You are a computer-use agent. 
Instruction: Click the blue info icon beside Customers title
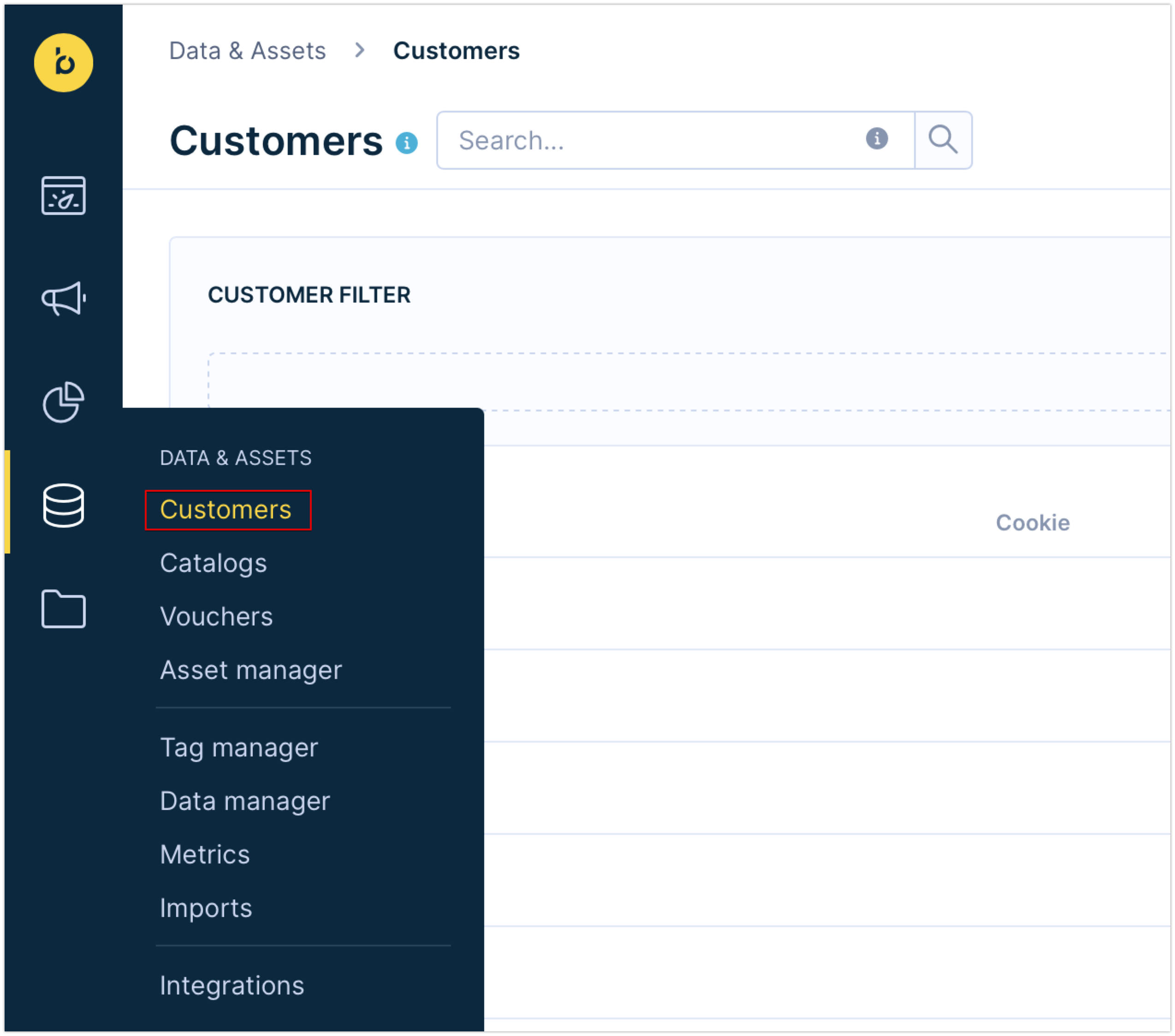406,143
